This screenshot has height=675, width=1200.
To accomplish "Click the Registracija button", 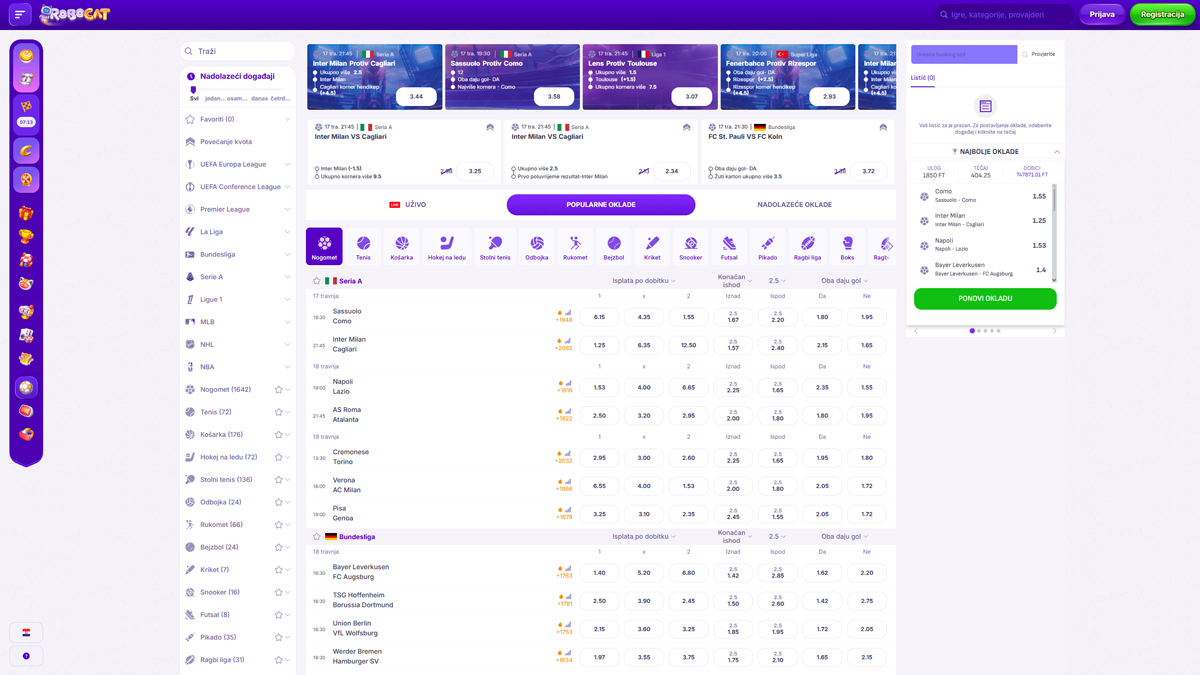I will (1162, 14).
